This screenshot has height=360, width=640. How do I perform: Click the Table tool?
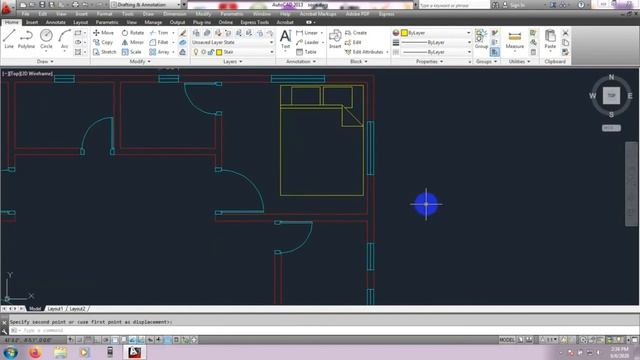tap(307, 52)
